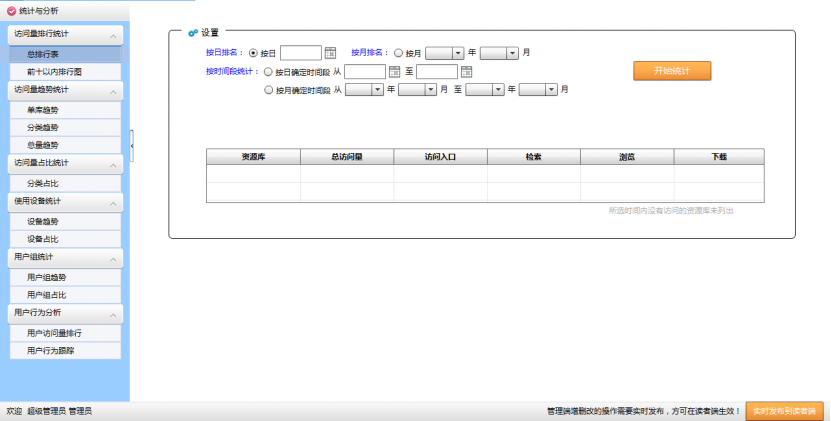
Task: Collapse 用户行为分析 section chevron
Action: [x=113, y=313]
